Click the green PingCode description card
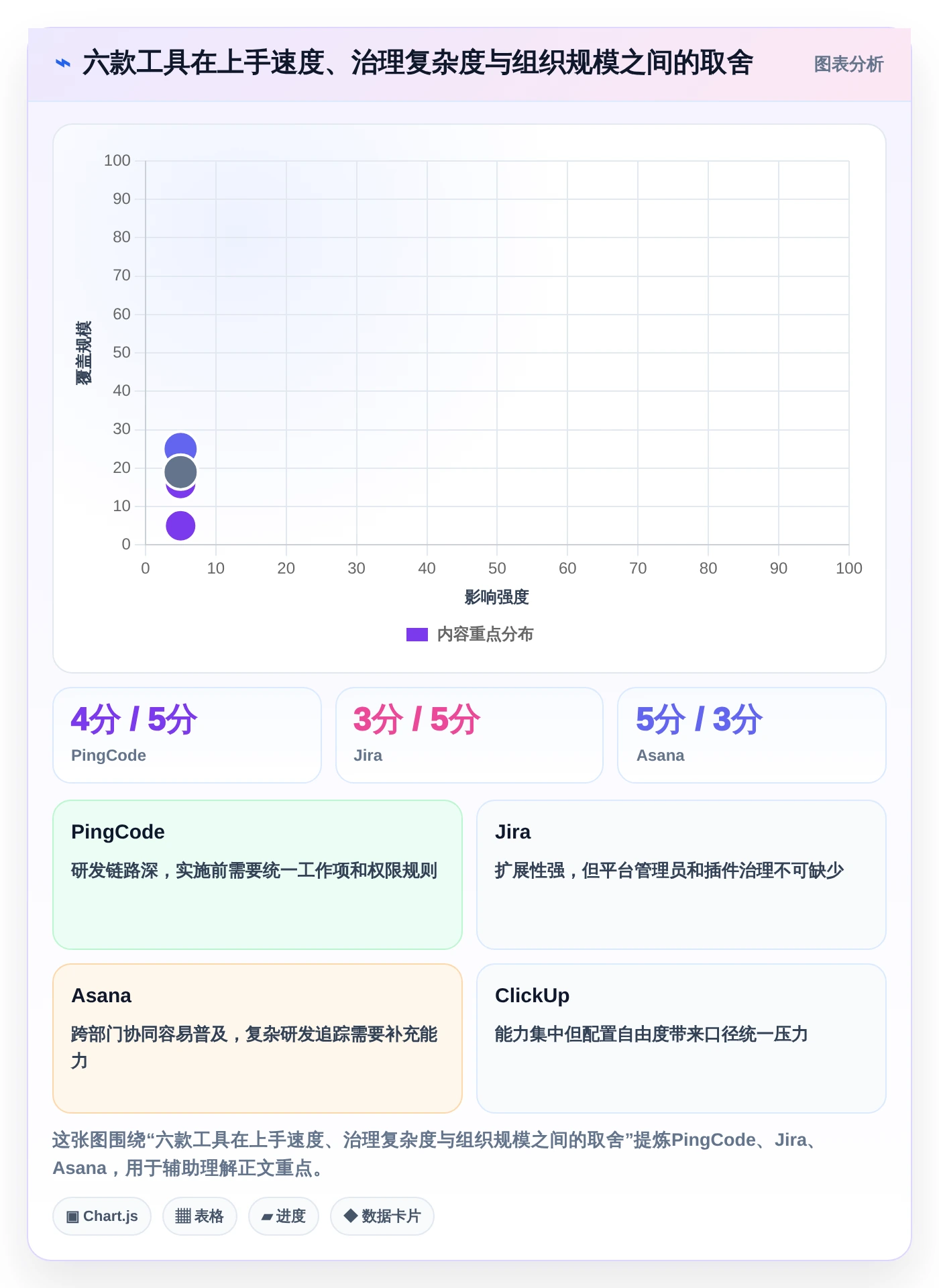This screenshot has width=939, height=1288. click(x=258, y=875)
